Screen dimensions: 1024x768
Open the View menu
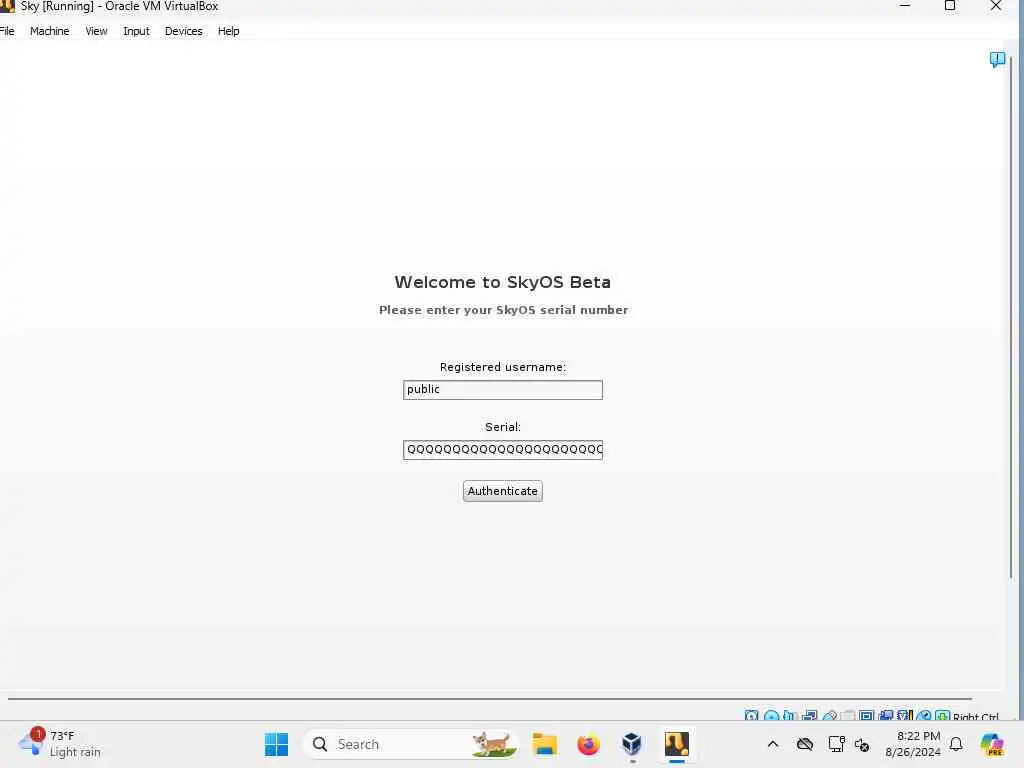point(96,31)
